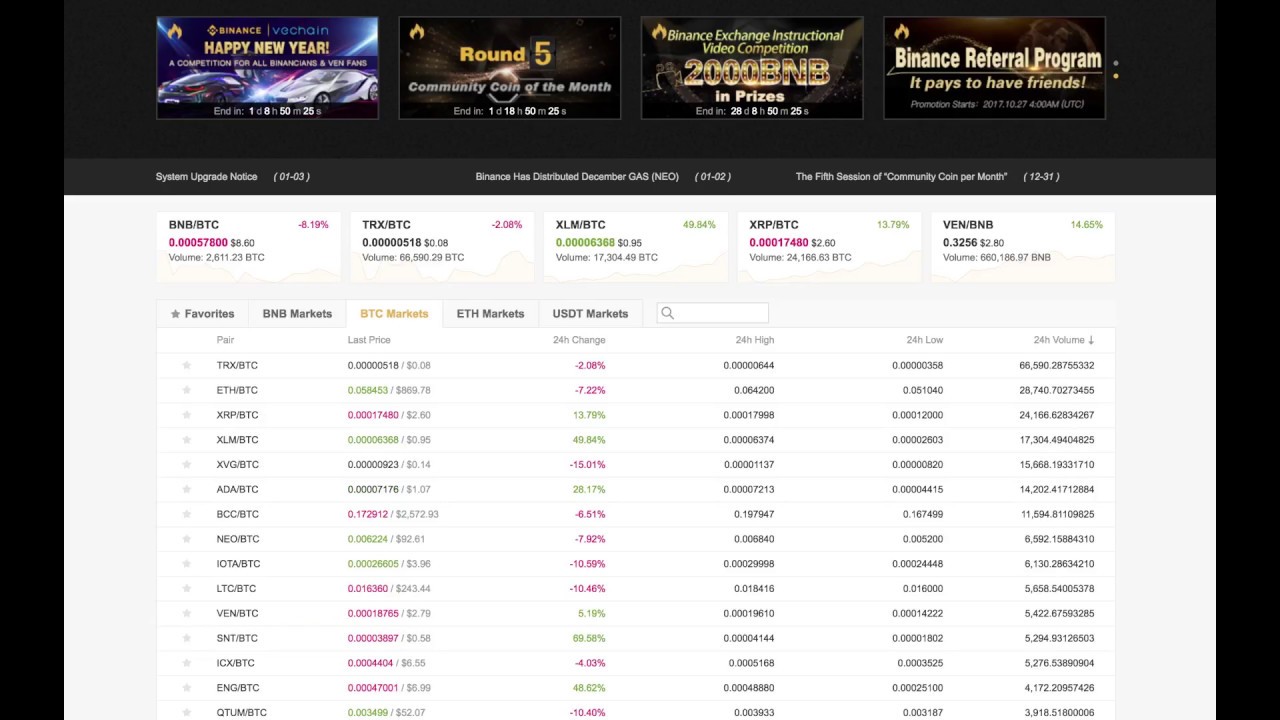Image resolution: width=1280 pixels, height=720 pixels.
Task: Sort by 24h Low column header
Action: pos(925,340)
